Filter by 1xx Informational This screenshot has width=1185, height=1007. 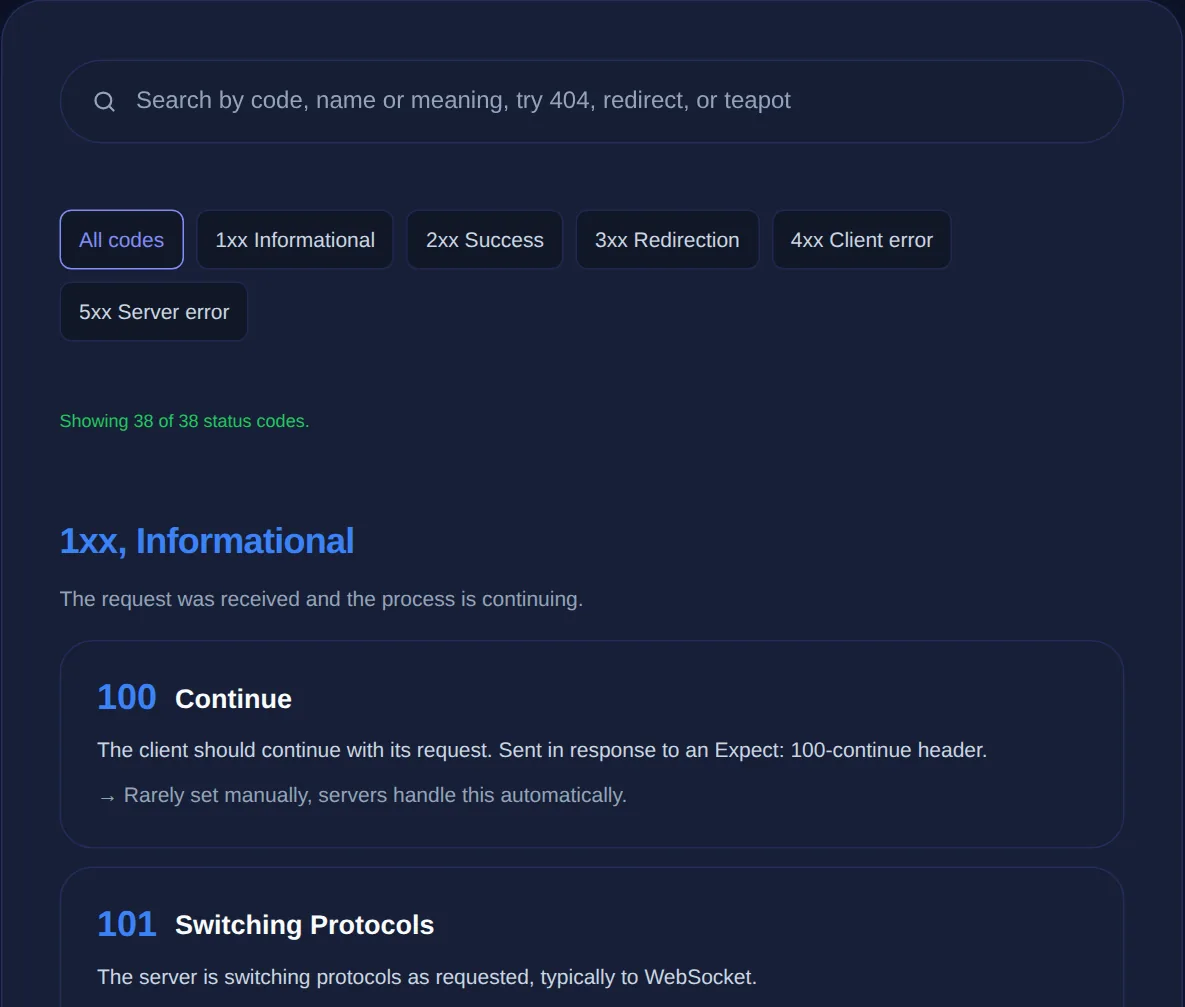[295, 240]
